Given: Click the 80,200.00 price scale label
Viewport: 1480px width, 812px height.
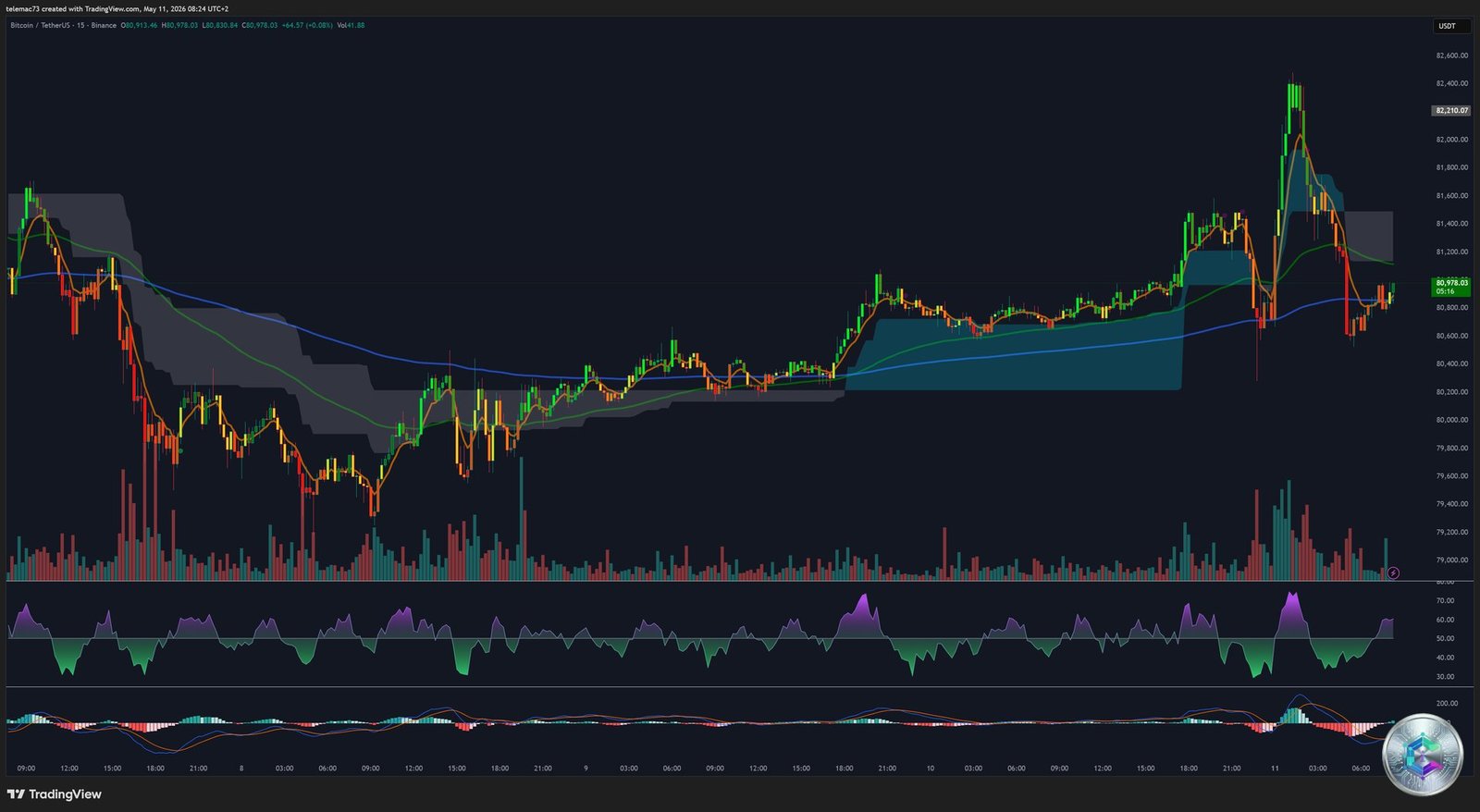Looking at the screenshot, I should pos(1451,392).
